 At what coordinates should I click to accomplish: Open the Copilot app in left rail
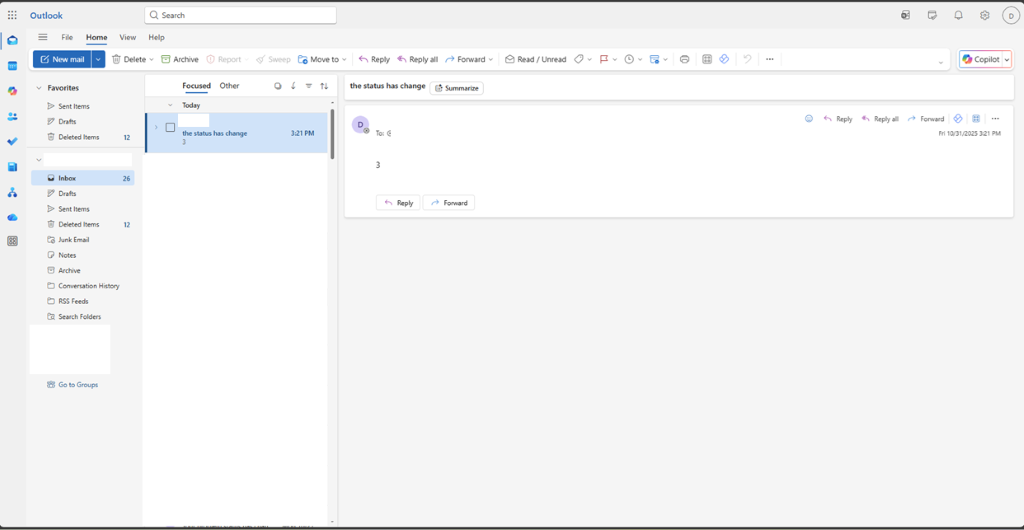point(12,91)
